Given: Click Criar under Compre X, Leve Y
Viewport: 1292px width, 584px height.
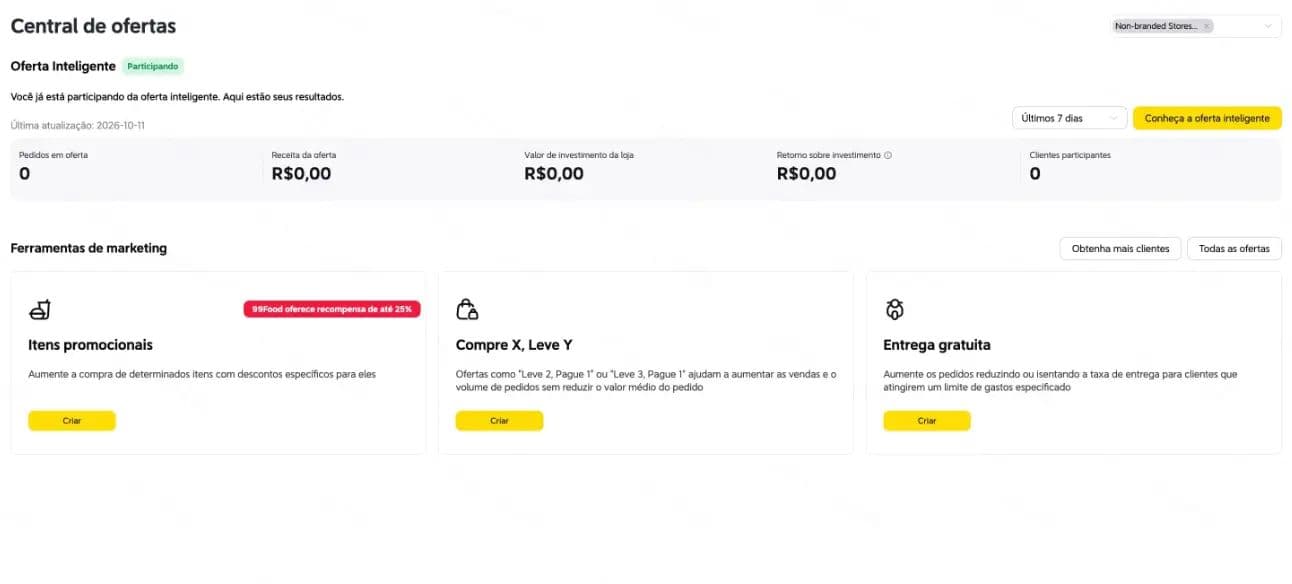Looking at the screenshot, I should tap(499, 421).
